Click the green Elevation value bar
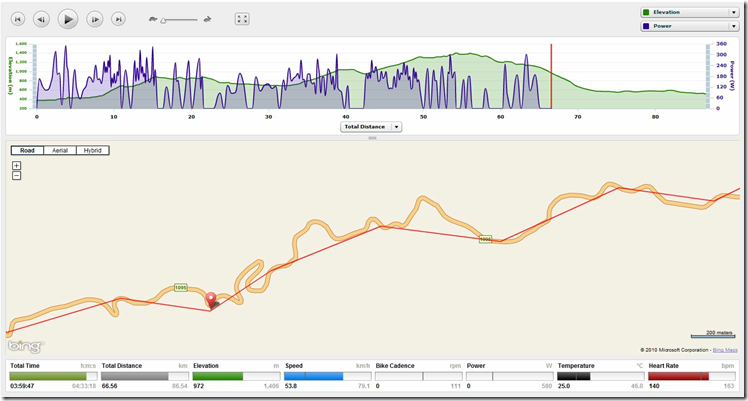Viewport: 748px width, 401px height. (236, 376)
